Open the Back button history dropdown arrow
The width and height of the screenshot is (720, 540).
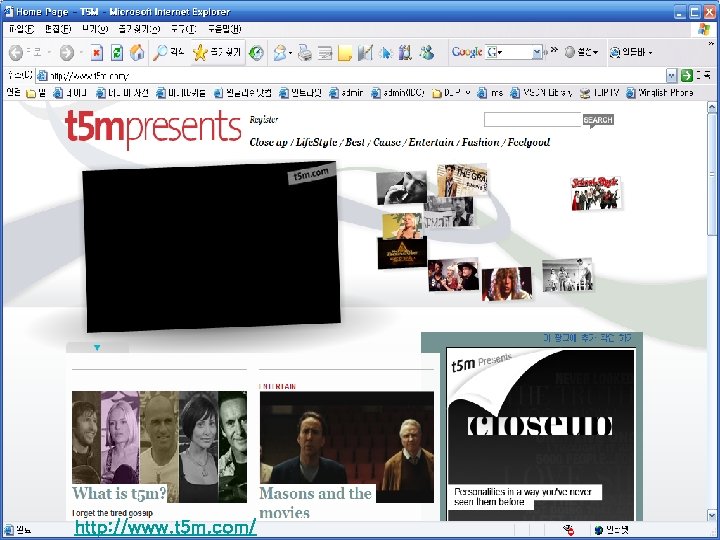49,52
